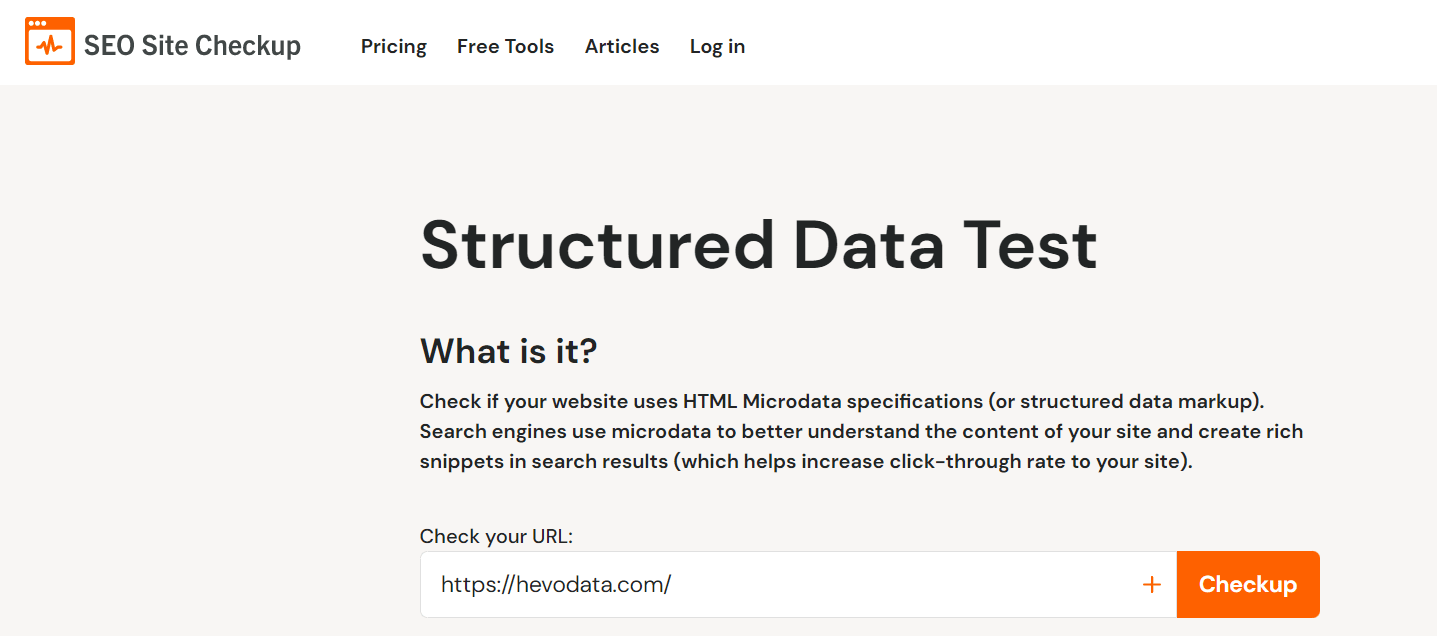This screenshot has height=636, width=1437.
Task: Click the What is it? subheading
Action: click(507, 351)
